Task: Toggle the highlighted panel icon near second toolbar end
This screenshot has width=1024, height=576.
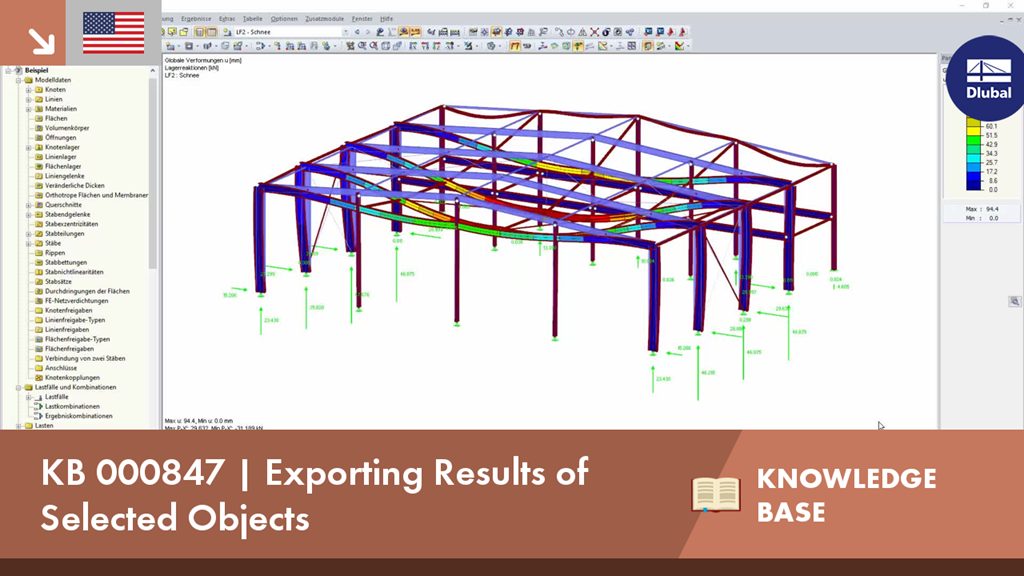Action: click(x=648, y=46)
